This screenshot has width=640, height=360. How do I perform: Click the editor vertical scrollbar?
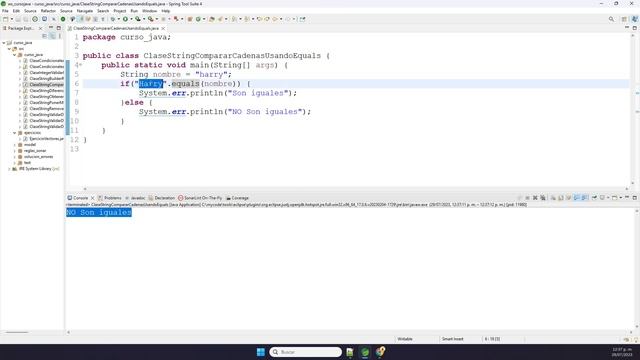(633, 109)
